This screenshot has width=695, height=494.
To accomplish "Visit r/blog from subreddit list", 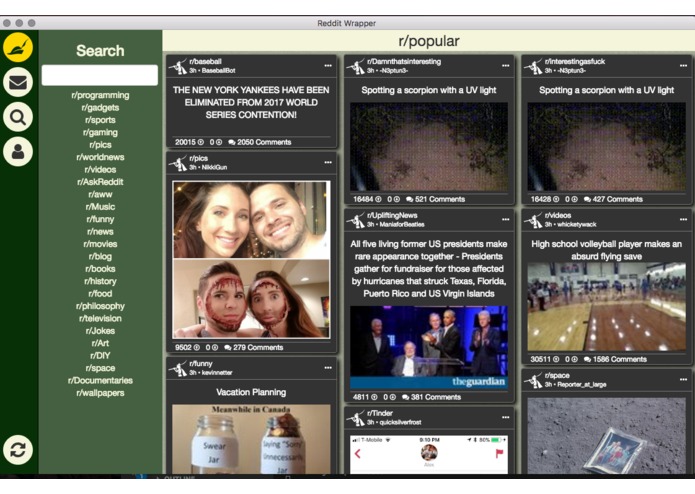I will tap(100, 257).
